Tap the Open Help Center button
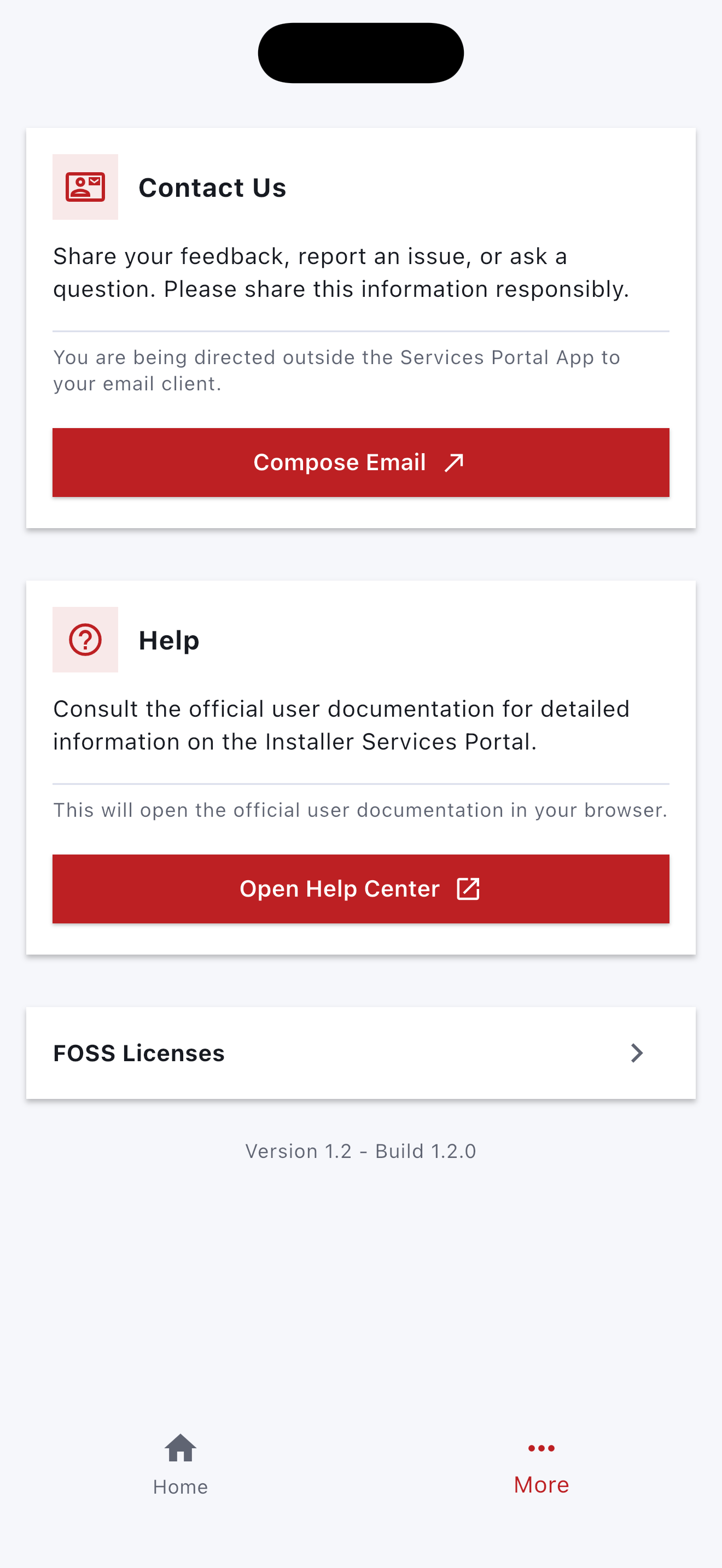This screenshot has width=722, height=1568. tap(361, 888)
